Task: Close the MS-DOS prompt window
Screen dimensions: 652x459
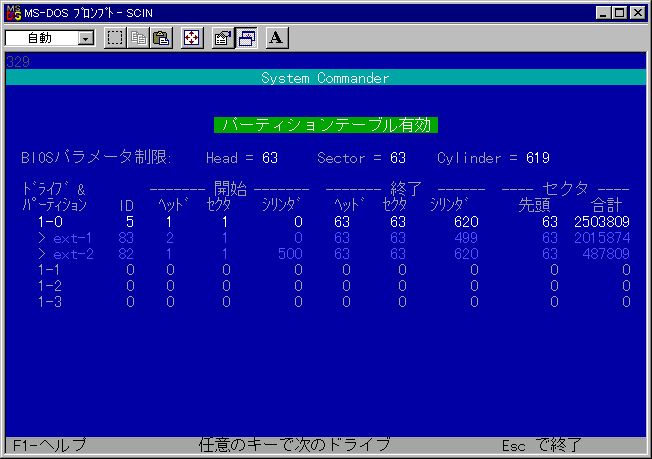Action: point(637,13)
